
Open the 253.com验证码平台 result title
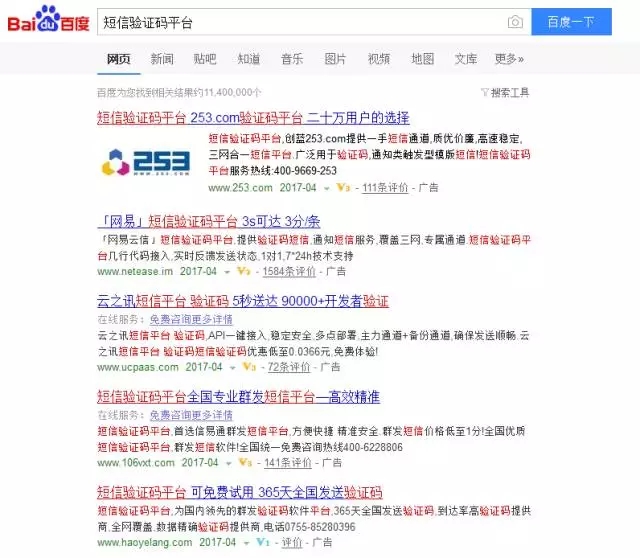pyautogui.click(x=253, y=118)
